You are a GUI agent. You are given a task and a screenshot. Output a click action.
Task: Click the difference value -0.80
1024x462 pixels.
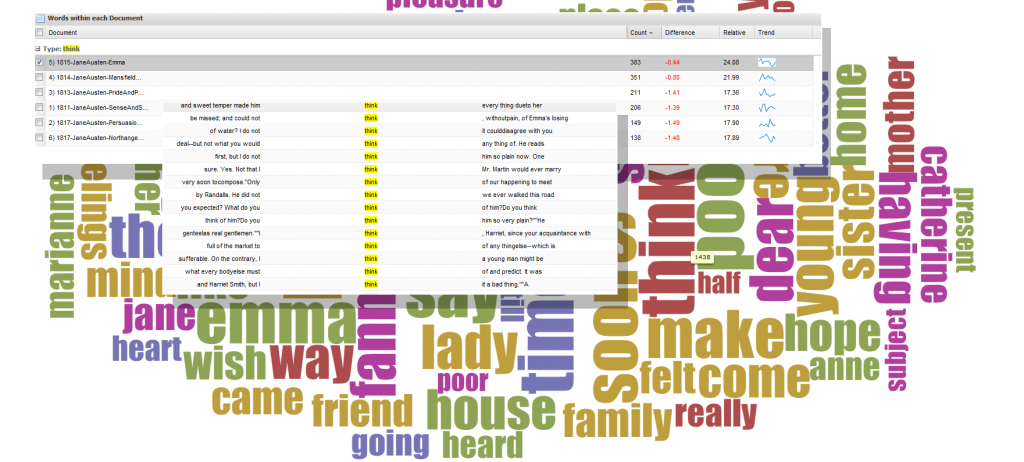(x=672, y=77)
